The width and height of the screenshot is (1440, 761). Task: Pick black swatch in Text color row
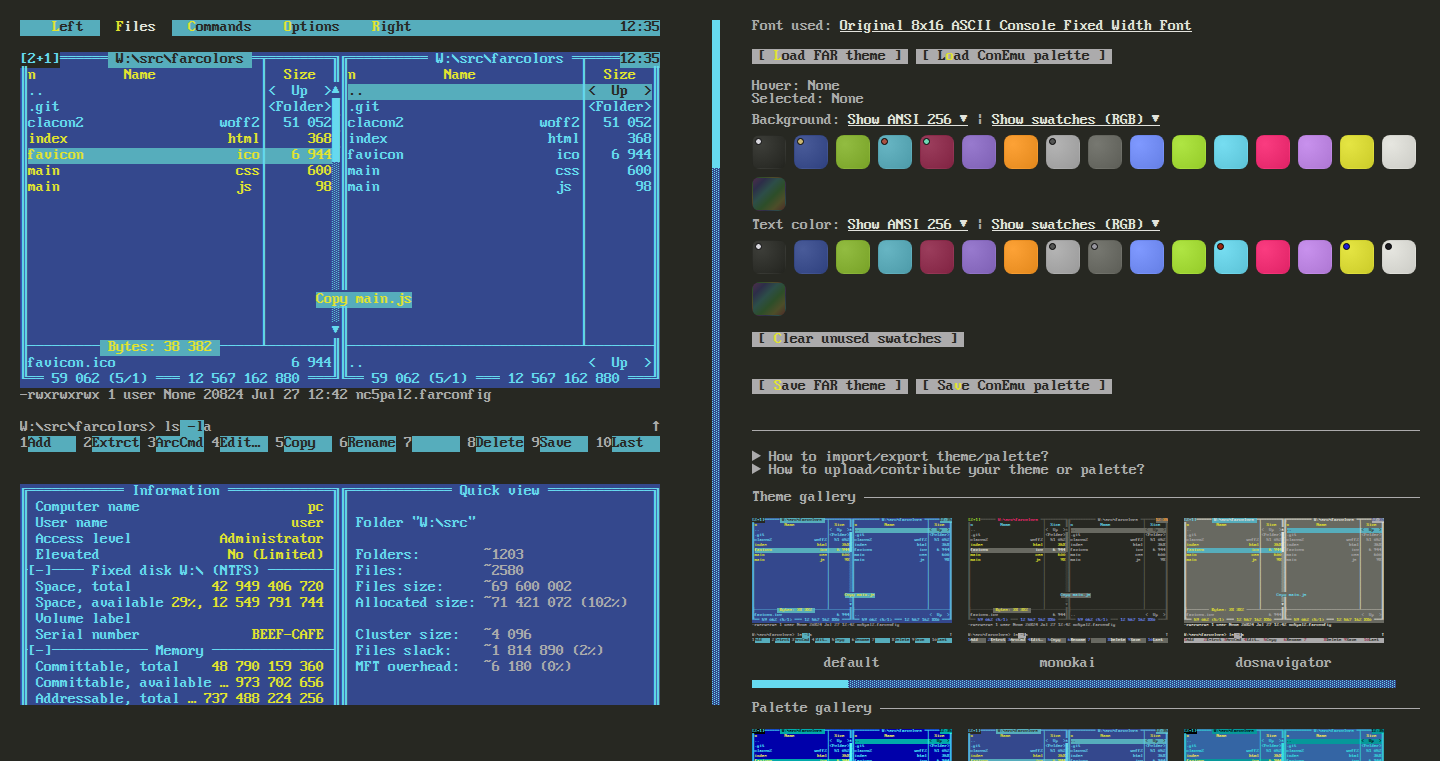pyautogui.click(x=769, y=257)
